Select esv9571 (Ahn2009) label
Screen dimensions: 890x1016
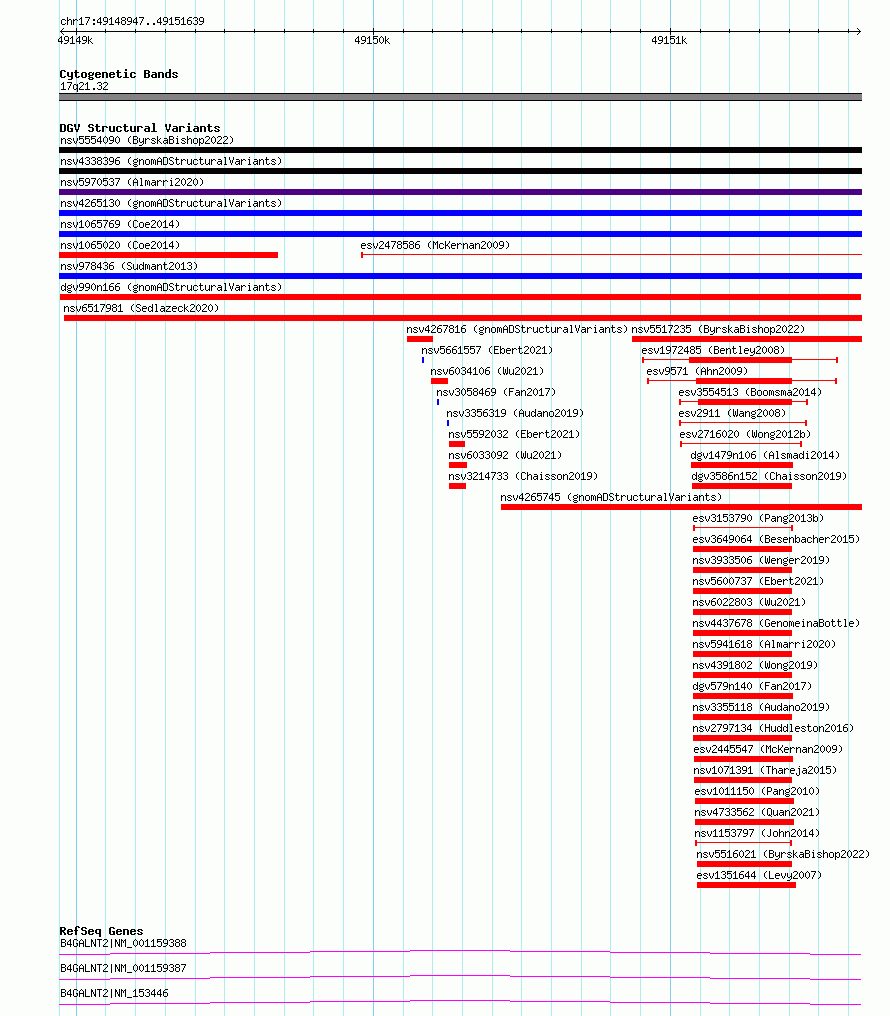click(x=697, y=371)
